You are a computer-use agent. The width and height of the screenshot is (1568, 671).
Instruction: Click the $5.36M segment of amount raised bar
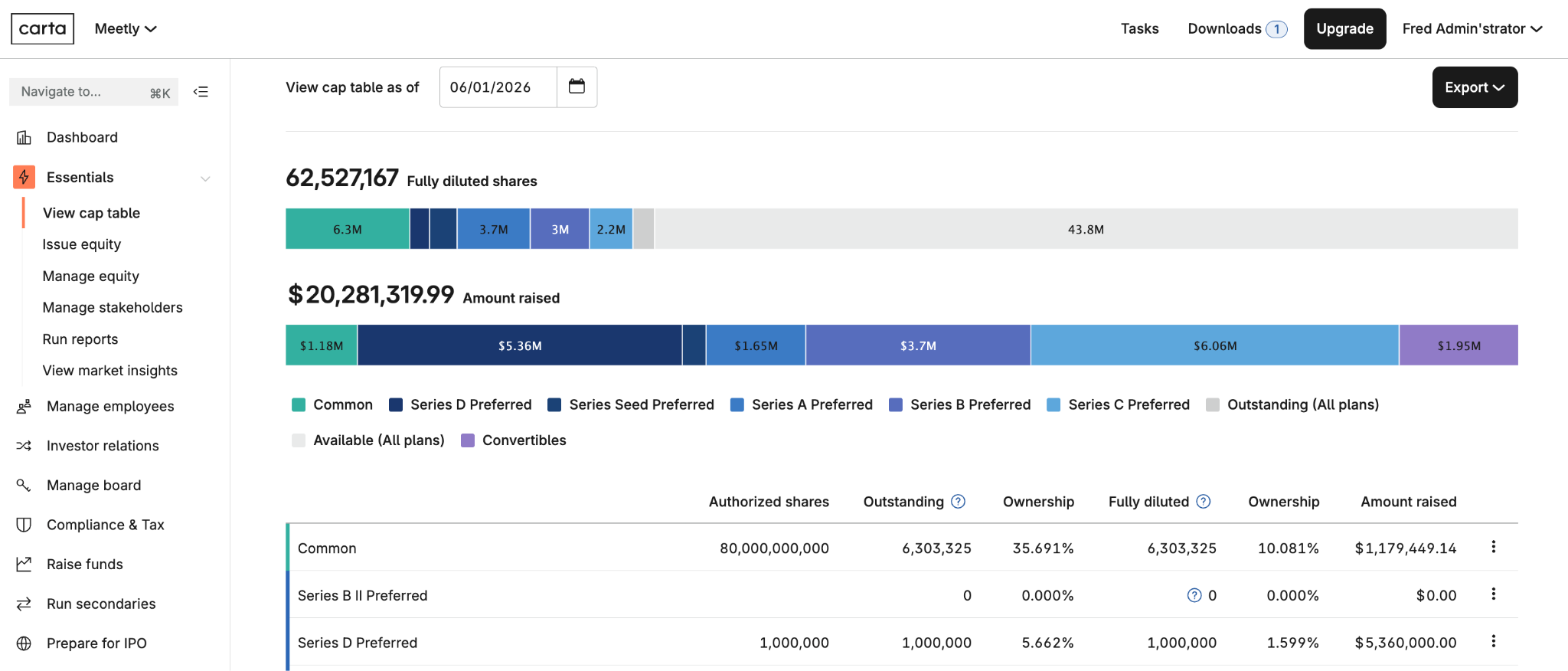520,345
